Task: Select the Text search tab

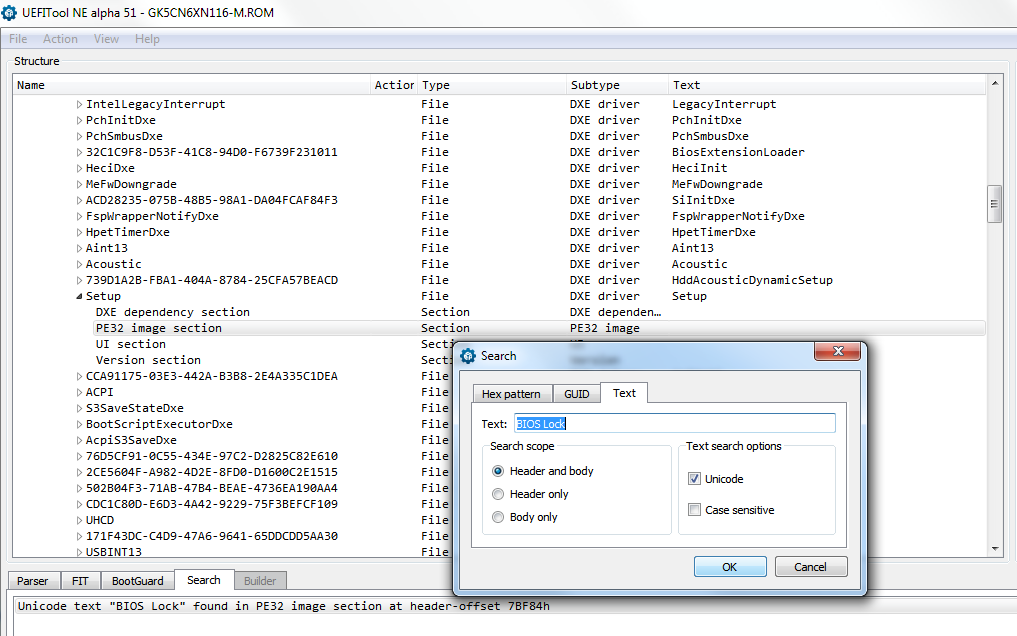Action: click(x=624, y=393)
